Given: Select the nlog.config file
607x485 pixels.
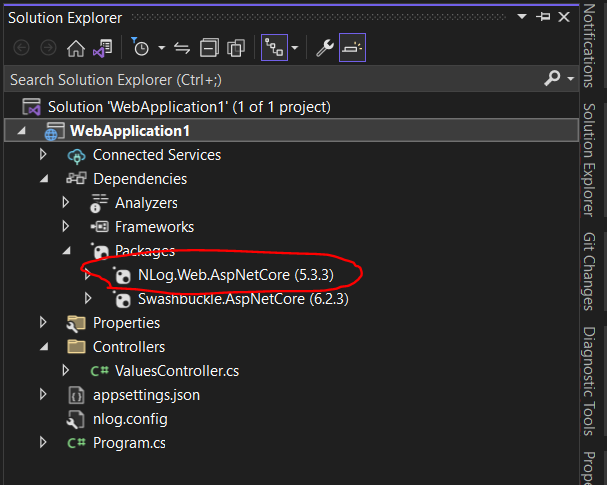Looking at the screenshot, I should click(x=130, y=419).
